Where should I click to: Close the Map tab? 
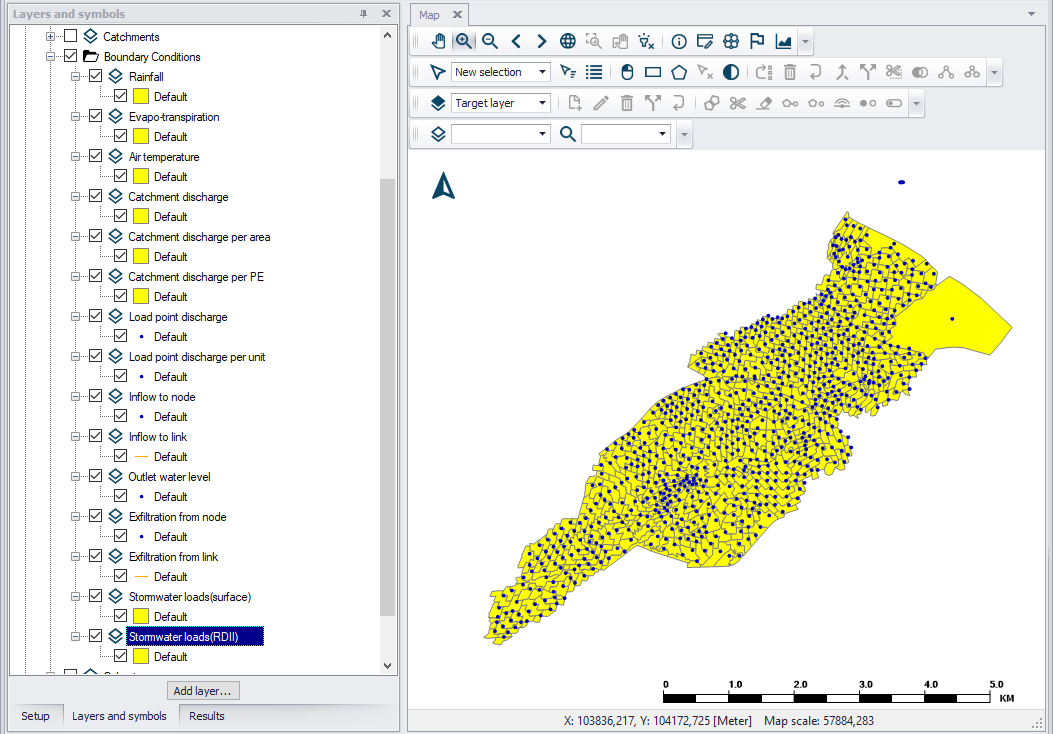pyautogui.click(x=457, y=14)
